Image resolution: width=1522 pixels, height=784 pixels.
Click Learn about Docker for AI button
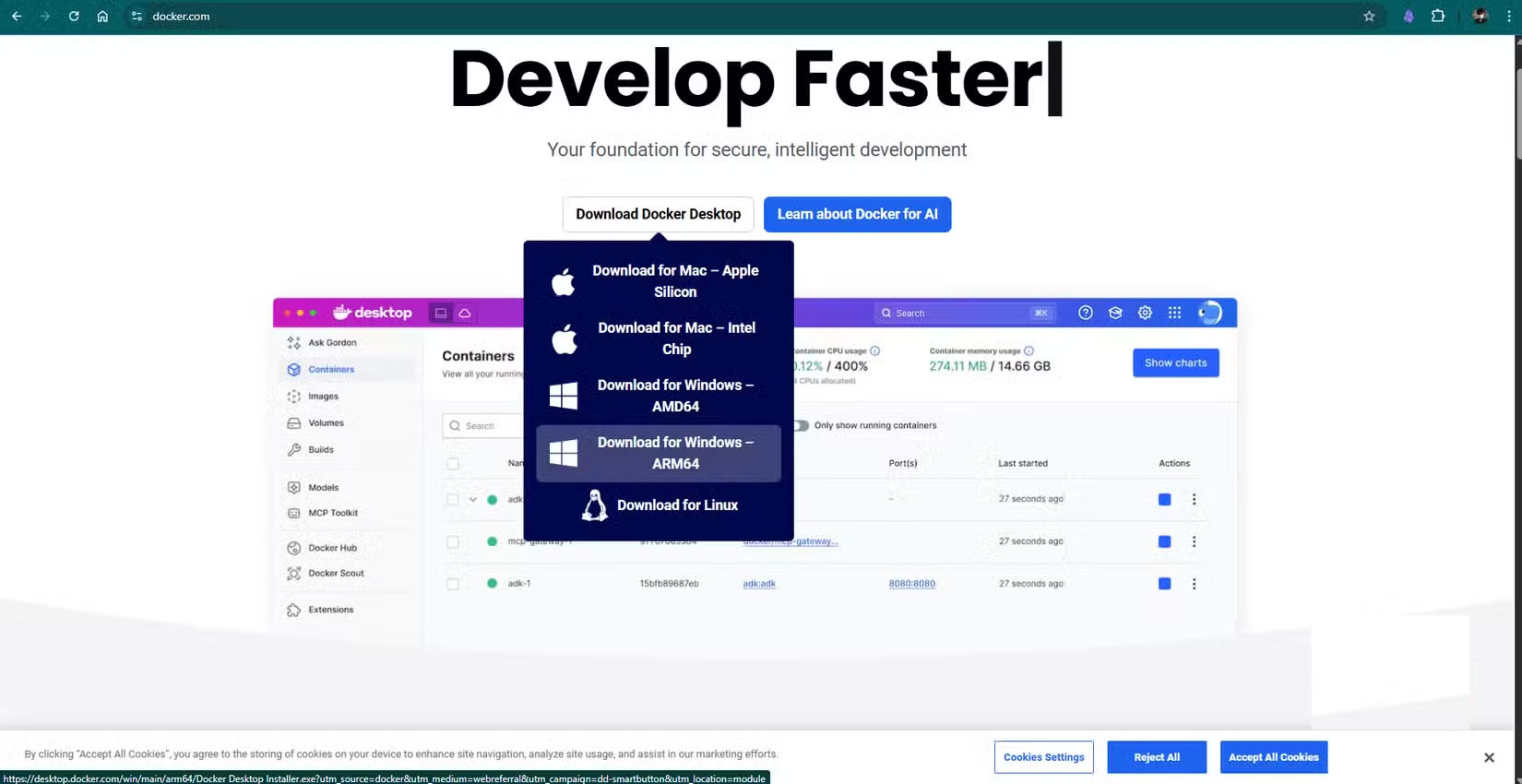coord(857,214)
